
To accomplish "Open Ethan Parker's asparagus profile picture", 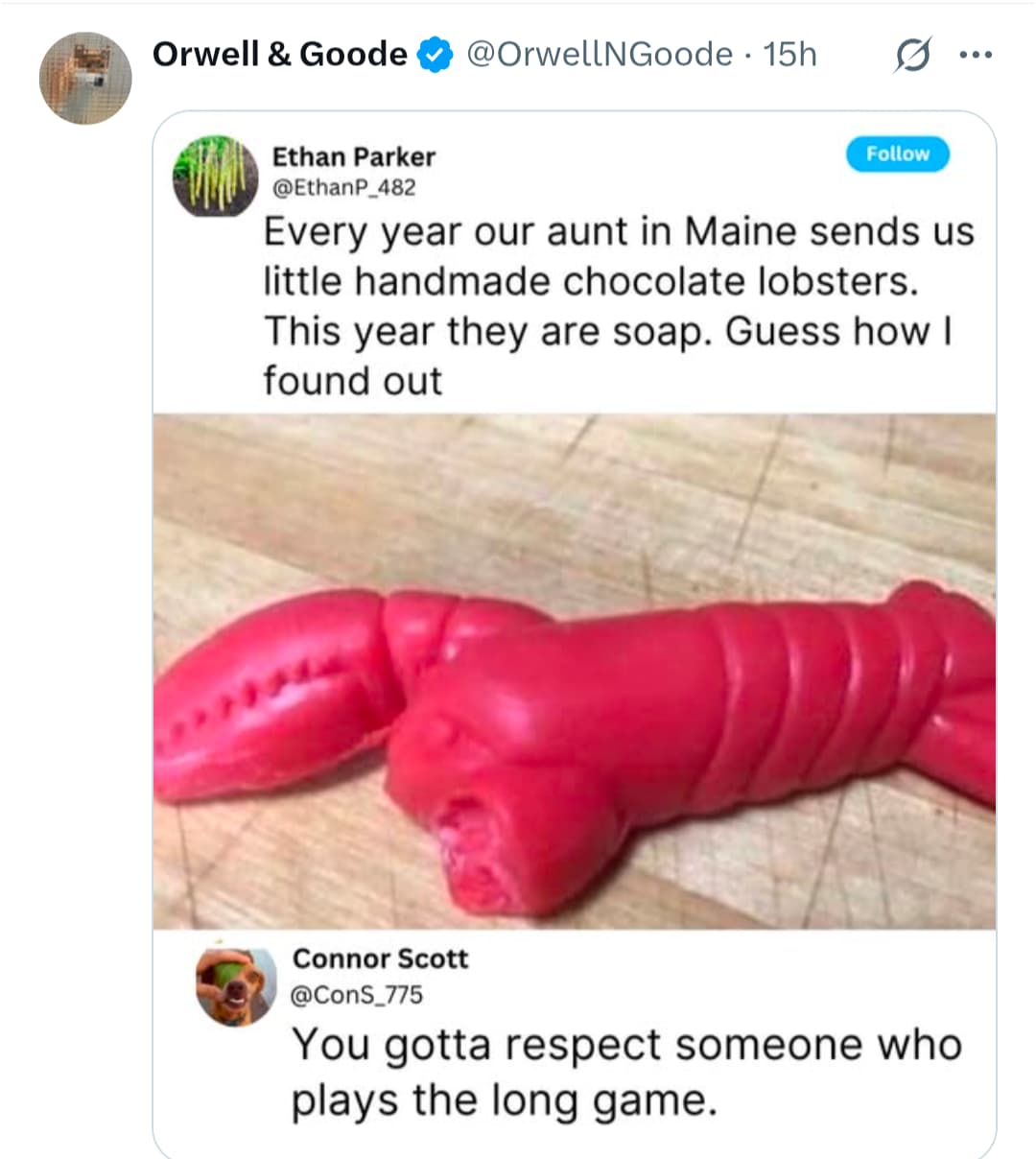I will pyautogui.click(x=215, y=176).
